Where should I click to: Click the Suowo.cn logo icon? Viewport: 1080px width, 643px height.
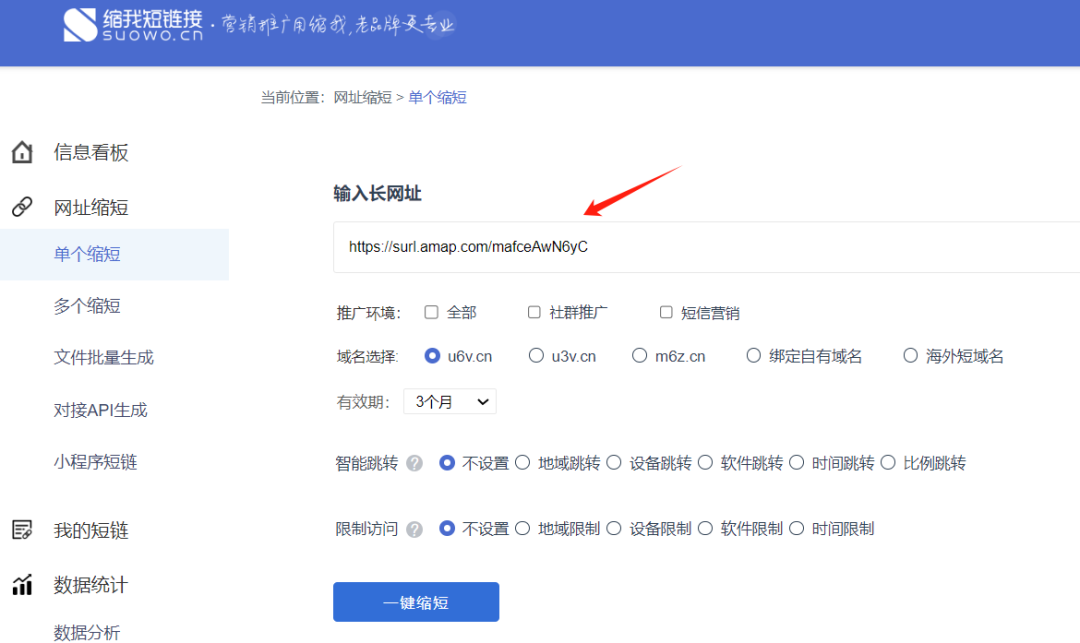coord(80,25)
